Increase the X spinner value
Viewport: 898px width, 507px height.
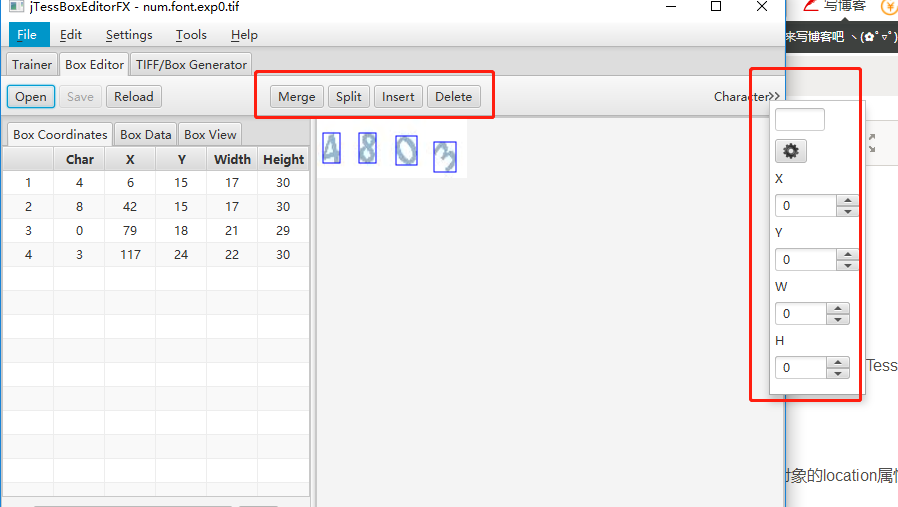pos(847,200)
